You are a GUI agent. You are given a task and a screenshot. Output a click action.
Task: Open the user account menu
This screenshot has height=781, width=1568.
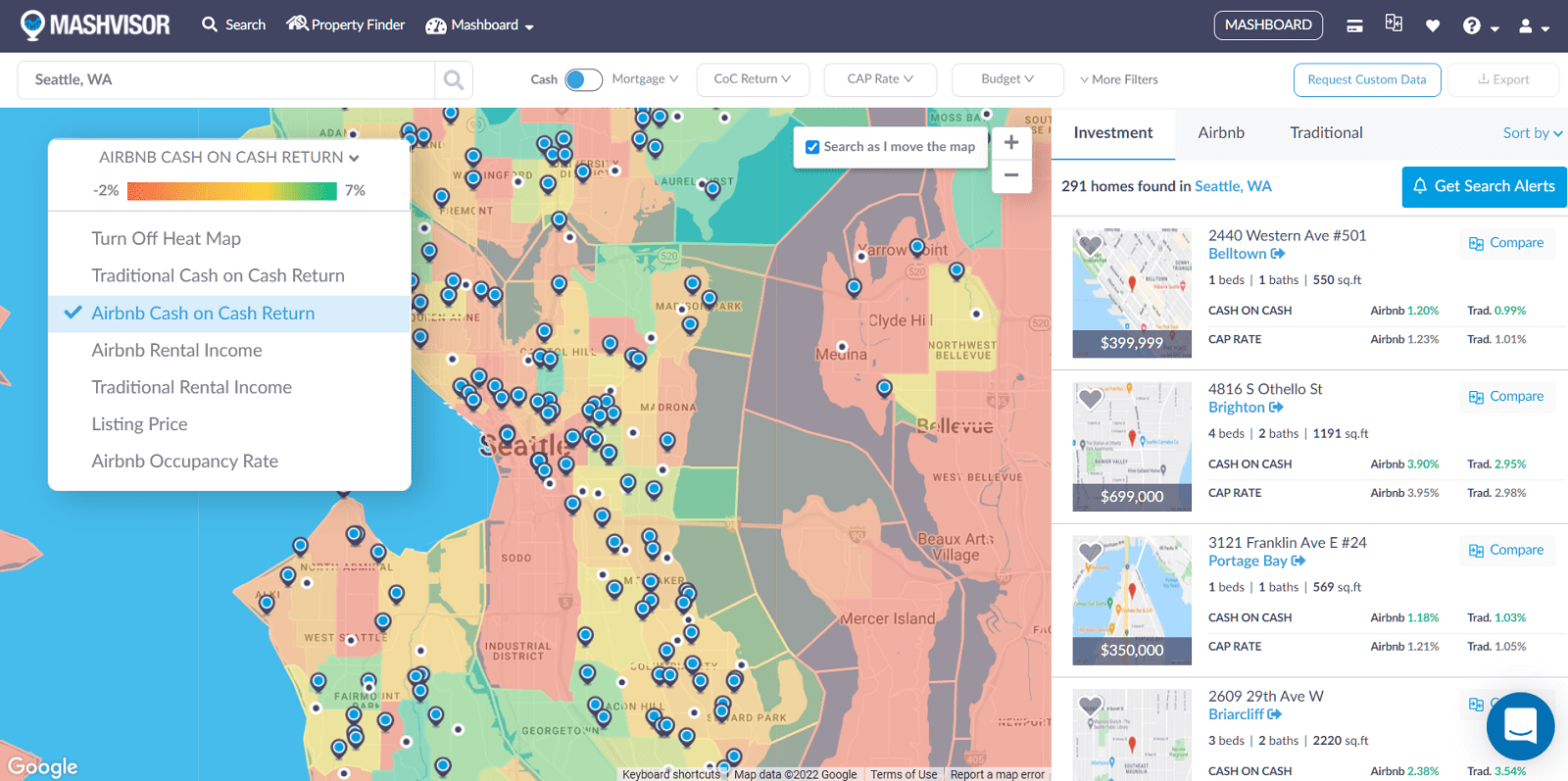tap(1534, 26)
